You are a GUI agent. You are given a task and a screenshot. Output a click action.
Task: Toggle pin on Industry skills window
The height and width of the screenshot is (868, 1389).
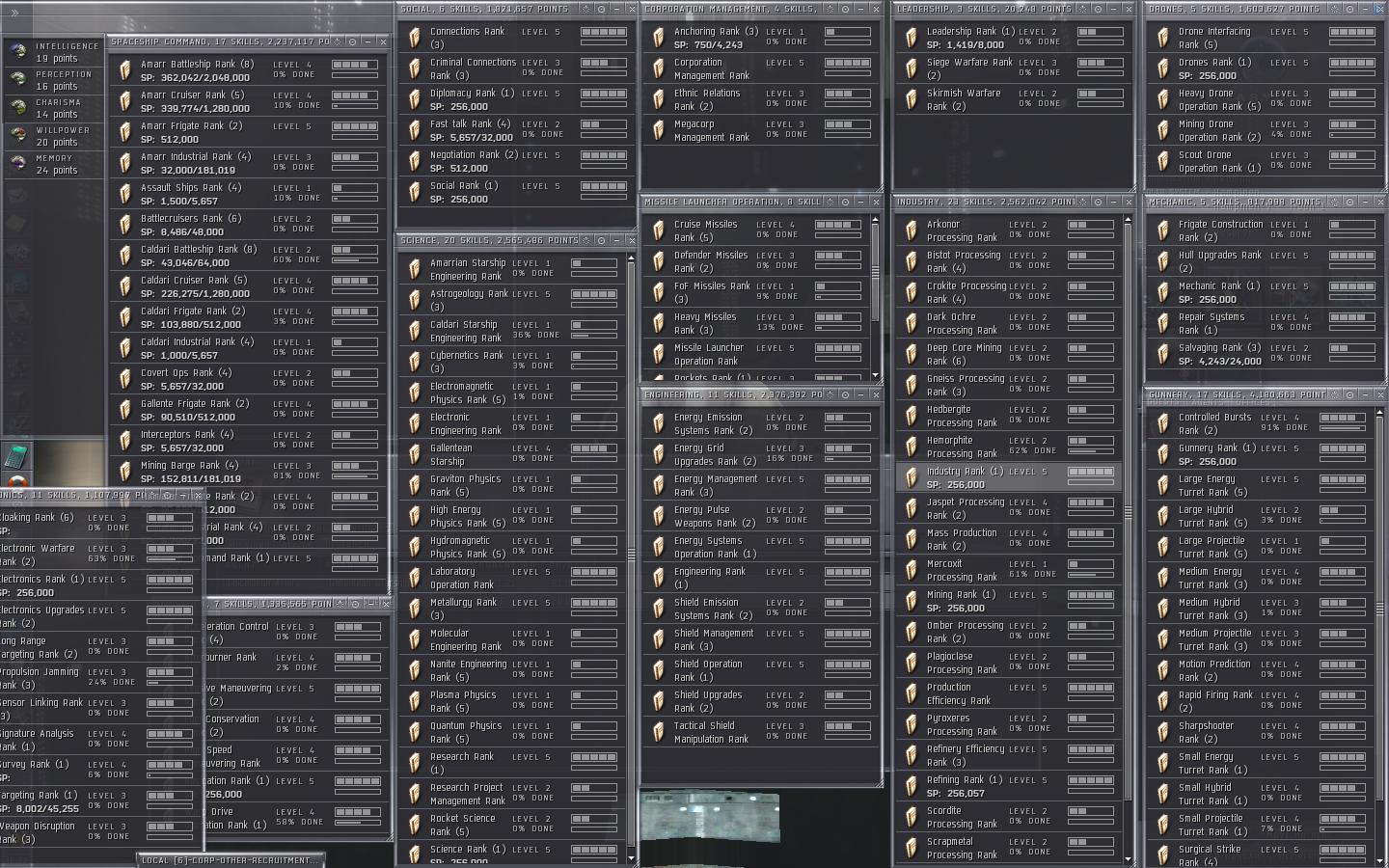pyautogui.click(x=1083, y=202)
